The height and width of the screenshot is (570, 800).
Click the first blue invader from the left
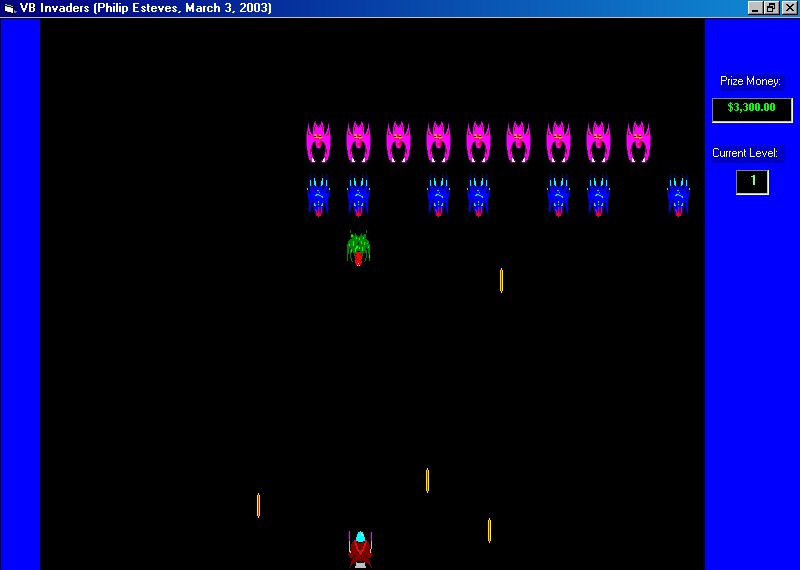(x=318, y=196)
